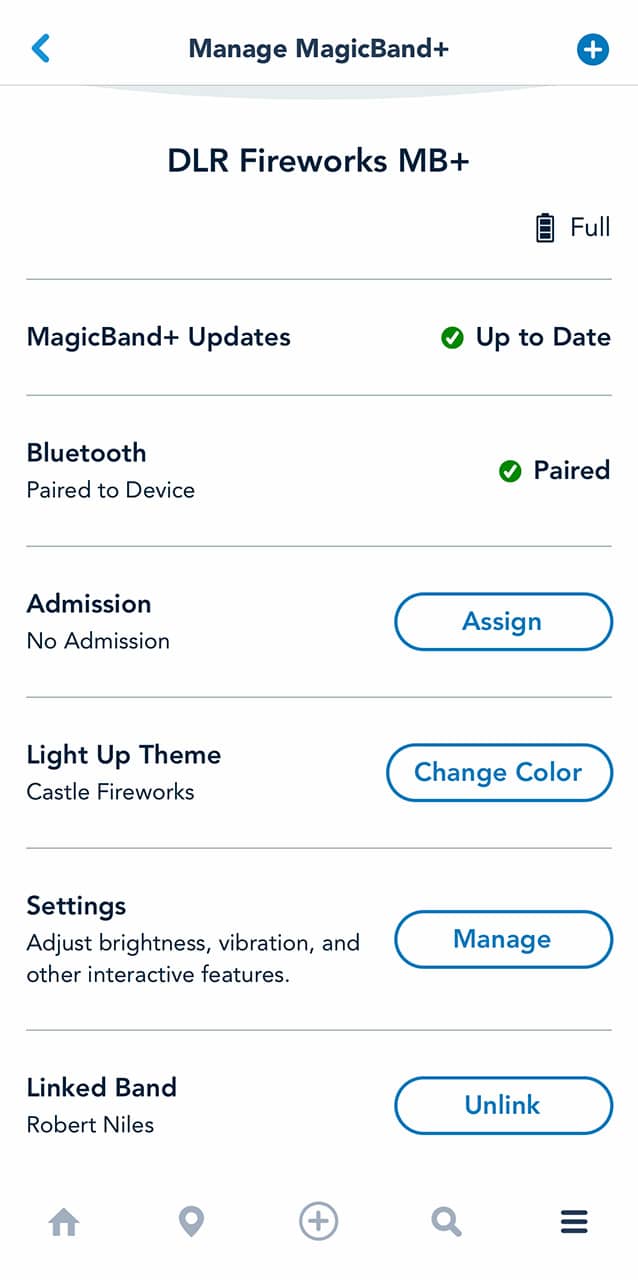Image resolution: width=638 pixels, height=1280 pixels.
Task: Tap the green Paired checkmark
Action: pos(510,471)
